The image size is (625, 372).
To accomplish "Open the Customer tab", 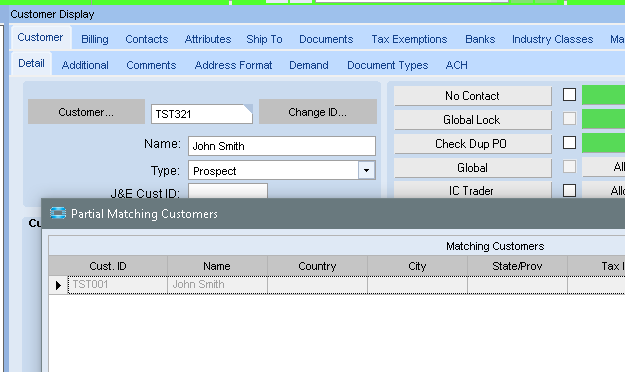I will (40, 37).
